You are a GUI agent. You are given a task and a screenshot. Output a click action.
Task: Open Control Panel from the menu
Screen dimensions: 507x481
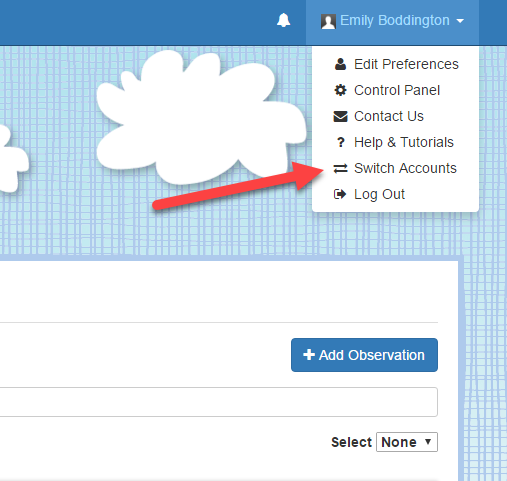coord(396,90)
